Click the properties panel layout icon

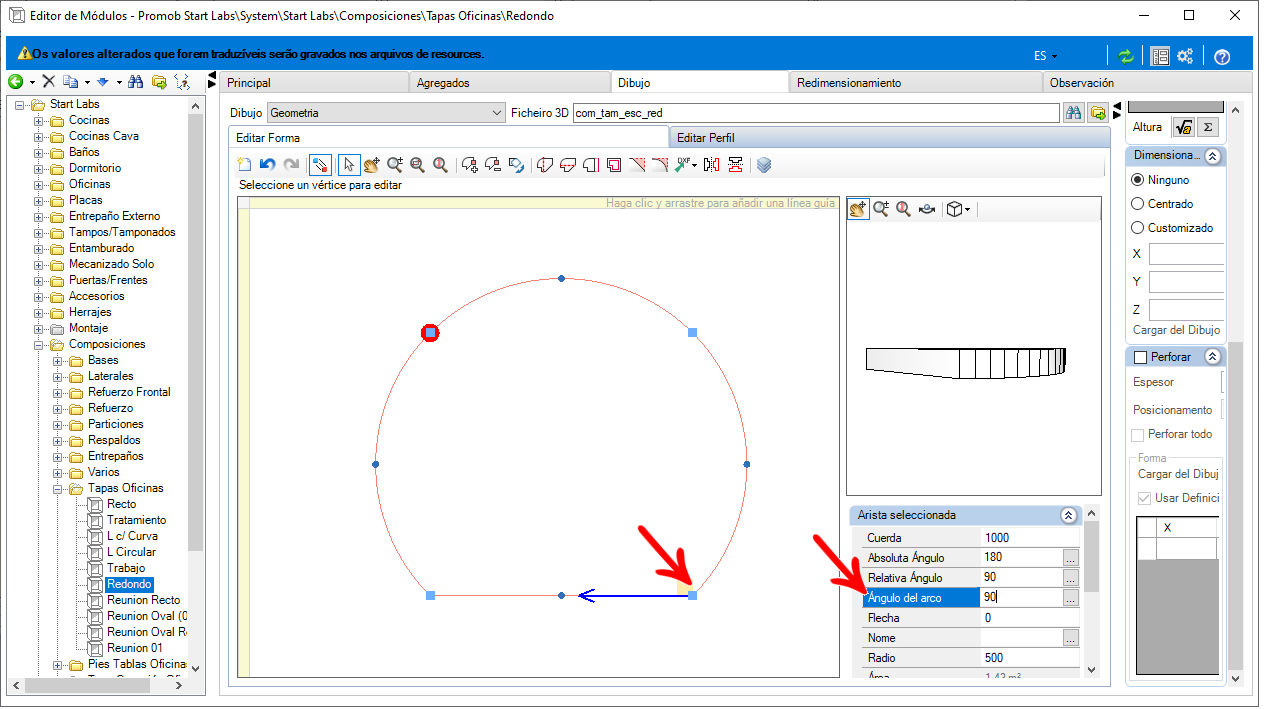click(1160, 56)
